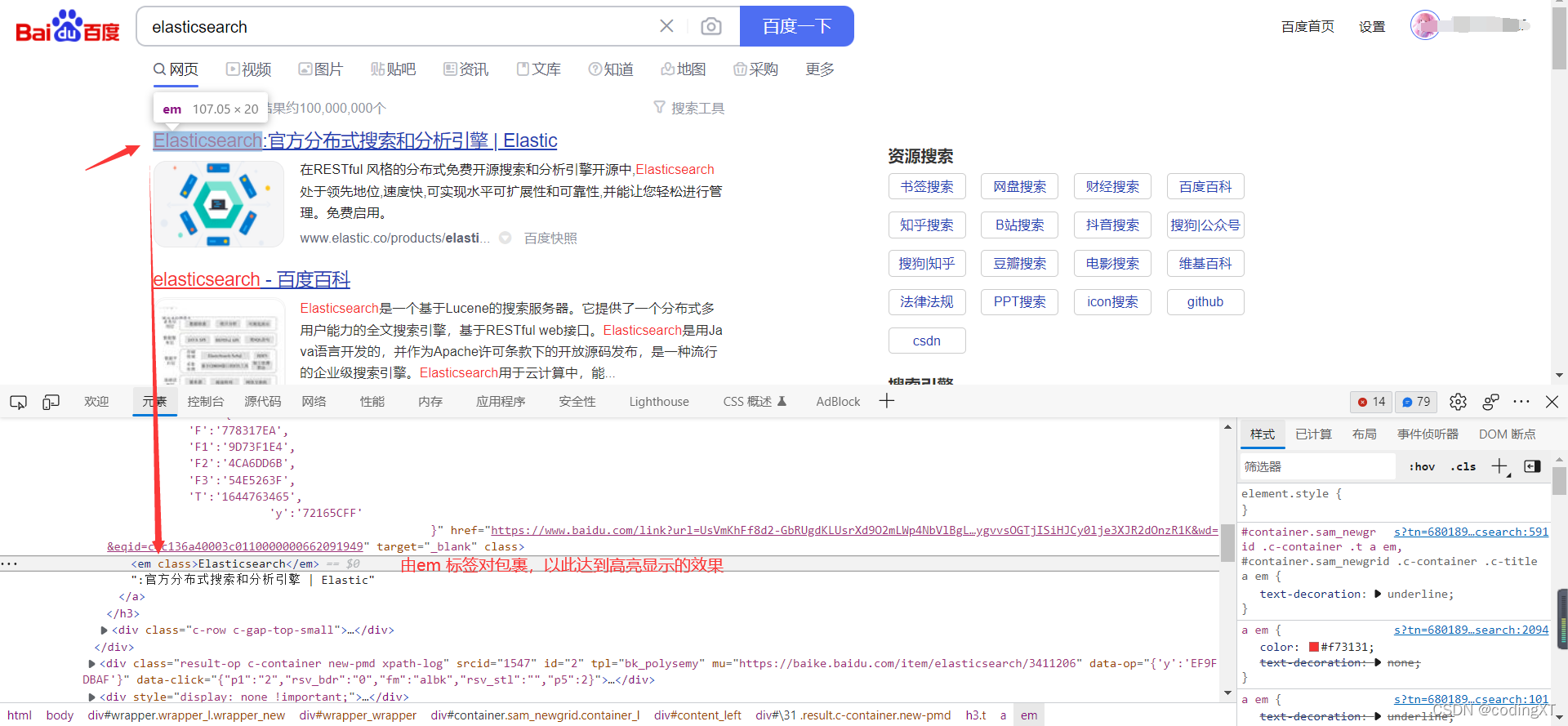Open the 视频 search tab
Viewport: 1568px width, 726px height.
pyautogui.click(x=249, y=69)
